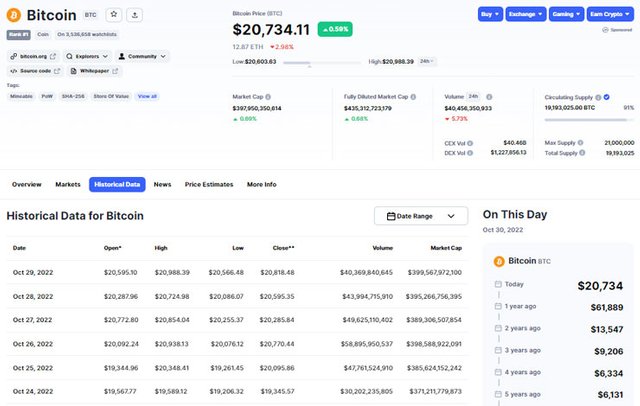
Task: Click Bitcoin icon in On This Day card
Action: pyautogui.click(x=499, y=262)
